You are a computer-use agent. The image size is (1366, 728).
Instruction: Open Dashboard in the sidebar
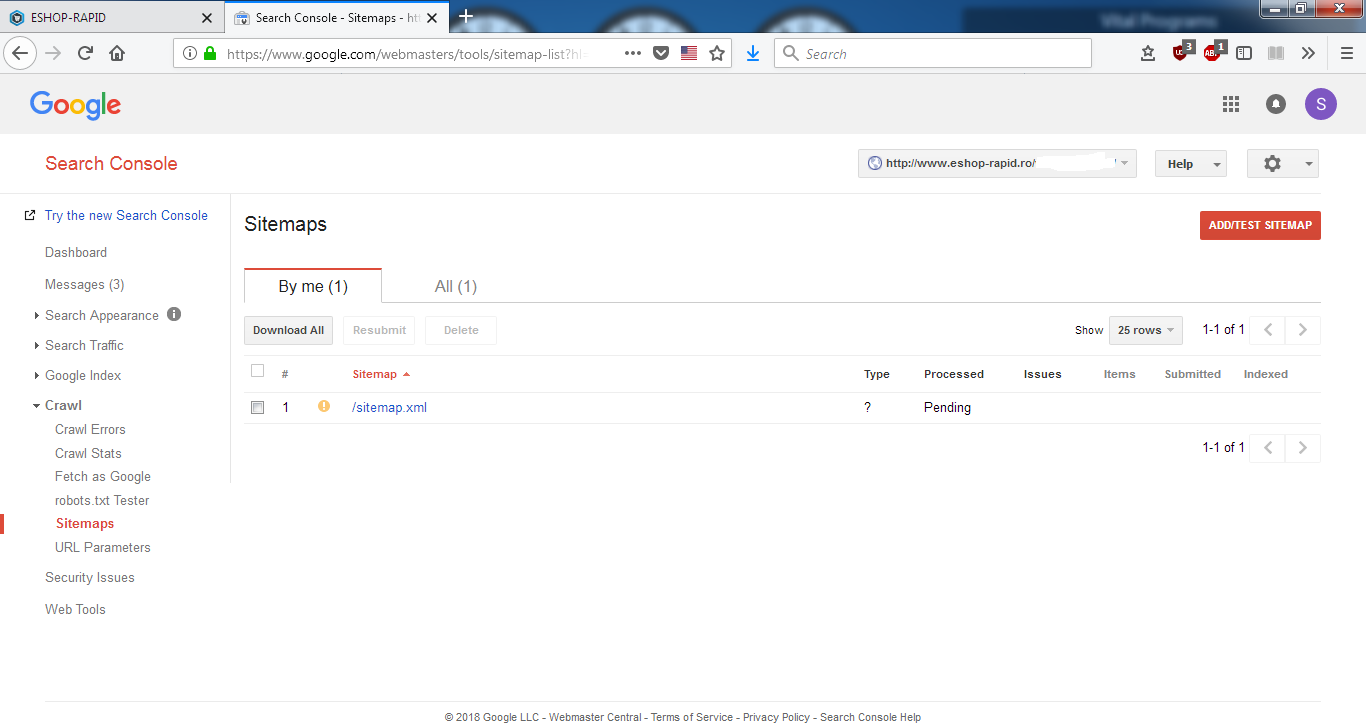(76, 253)
